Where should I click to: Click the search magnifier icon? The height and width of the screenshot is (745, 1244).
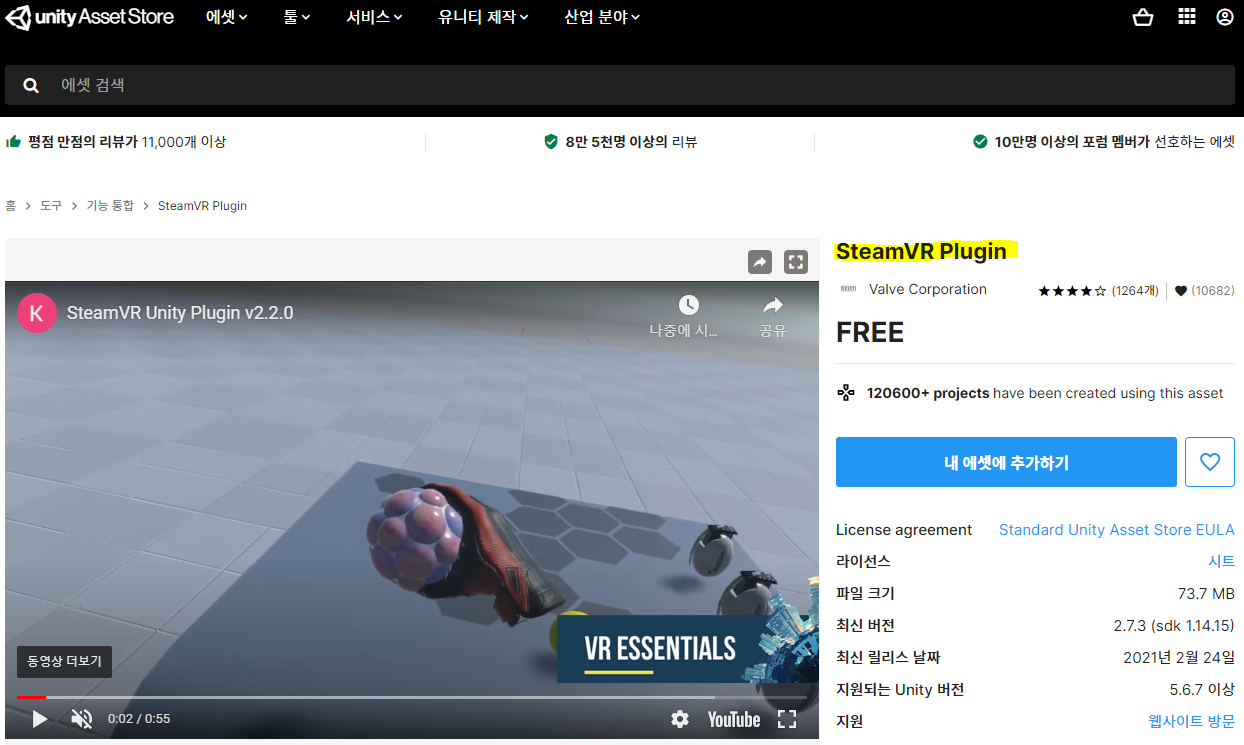click(x=31, y=86)
